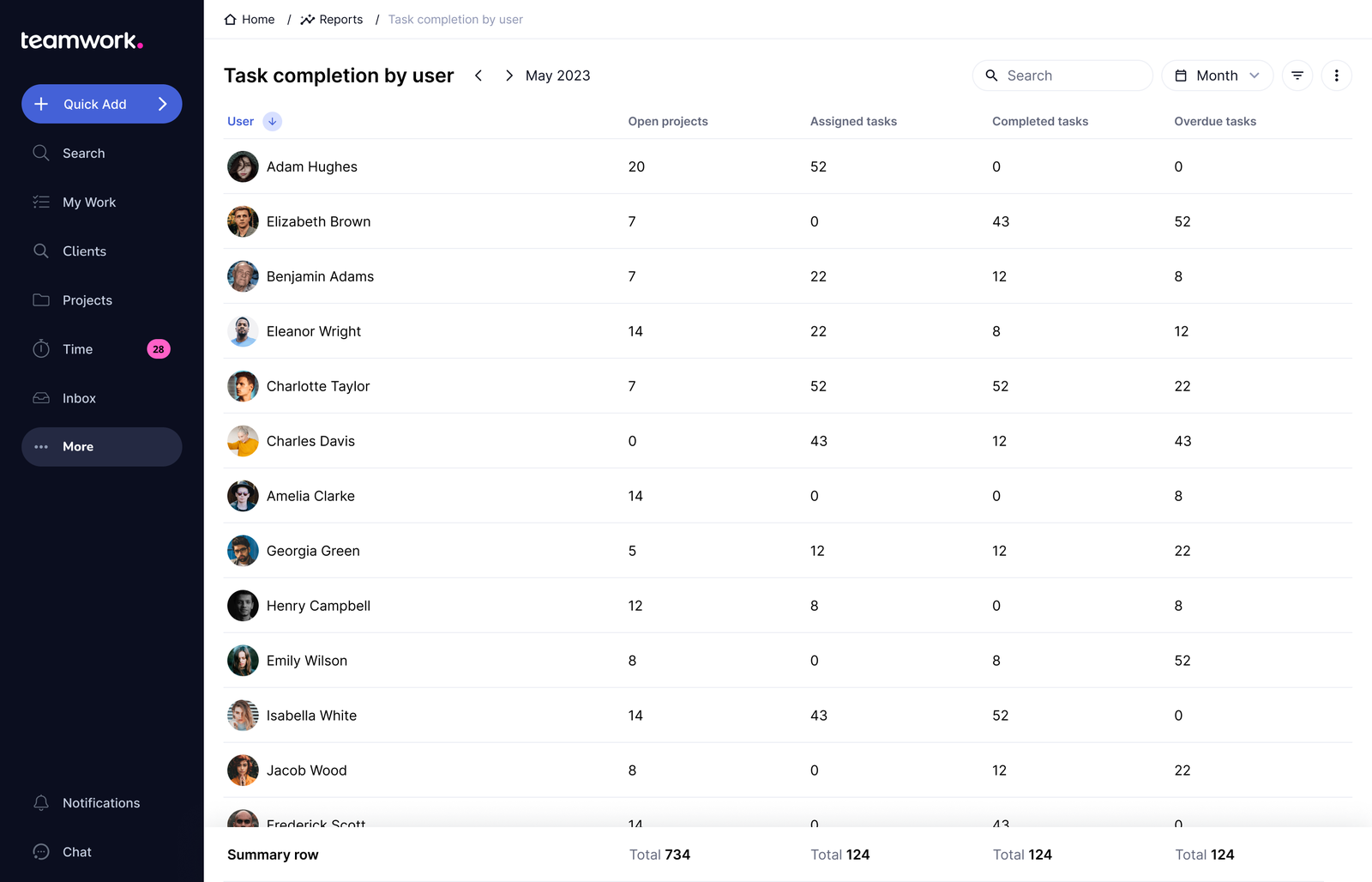Go Home via the breadcrumb
The height and width of the screenshot is (882, 1372).
[256, 19]
